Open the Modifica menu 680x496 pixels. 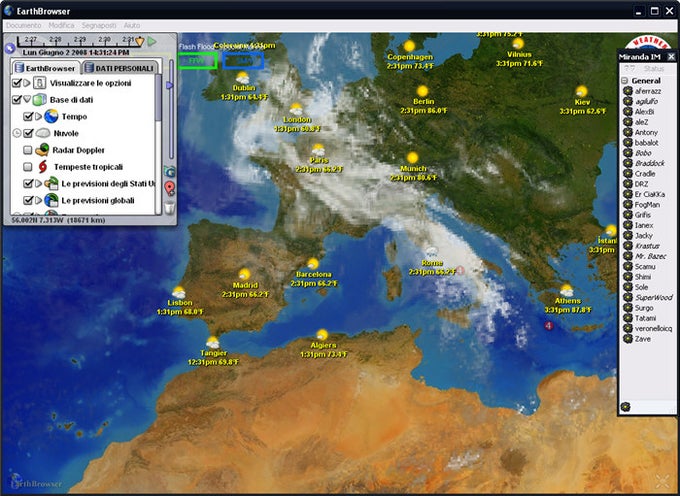click(61, 26)
